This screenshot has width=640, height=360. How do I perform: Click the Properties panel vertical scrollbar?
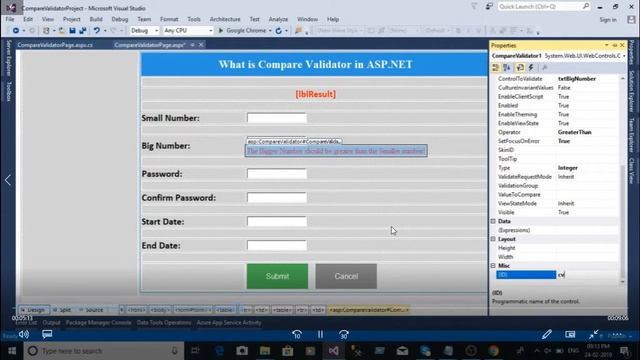click(x=622, y=180)
